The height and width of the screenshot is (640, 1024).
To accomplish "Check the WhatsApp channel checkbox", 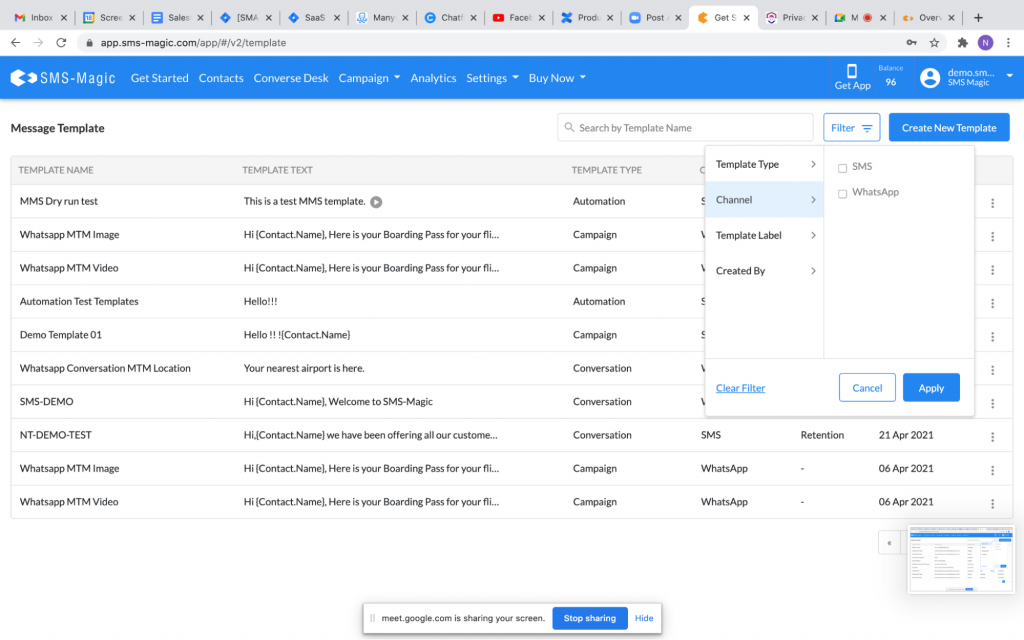I will pyautogui.click(x=842, y=193).
